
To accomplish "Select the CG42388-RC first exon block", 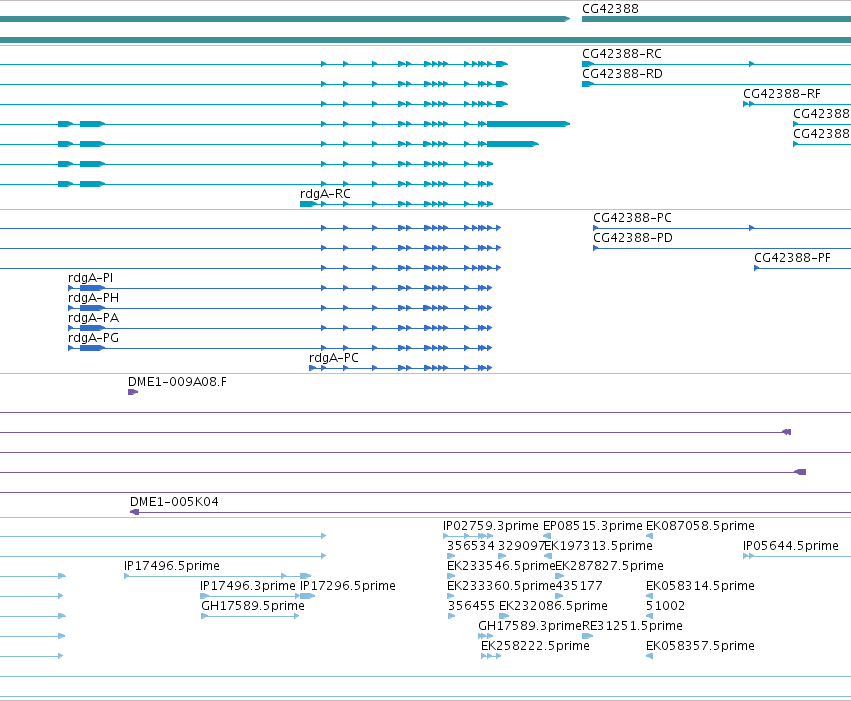I will pos(588,64).
